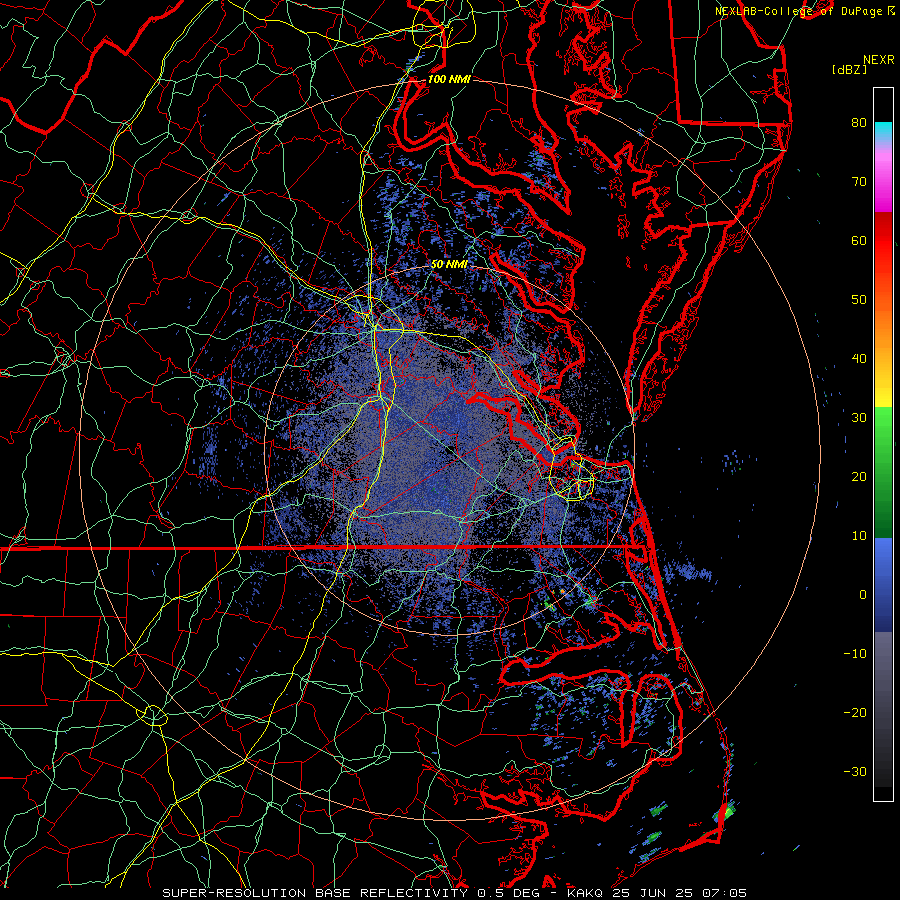The image size is (900, 900).
Task: Click the blue 0-10 dBZ color band
Action: coord(883,567)
